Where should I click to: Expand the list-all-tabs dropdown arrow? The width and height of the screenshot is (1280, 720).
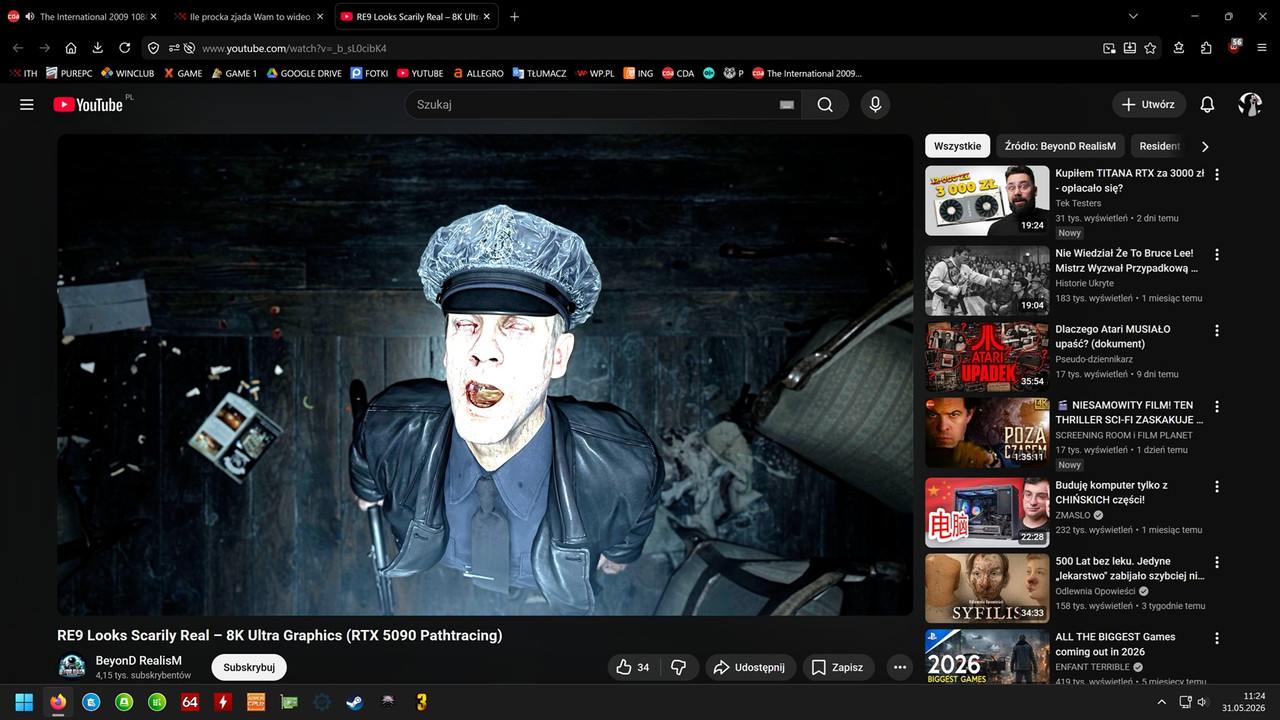click(x=1133, y=16)
